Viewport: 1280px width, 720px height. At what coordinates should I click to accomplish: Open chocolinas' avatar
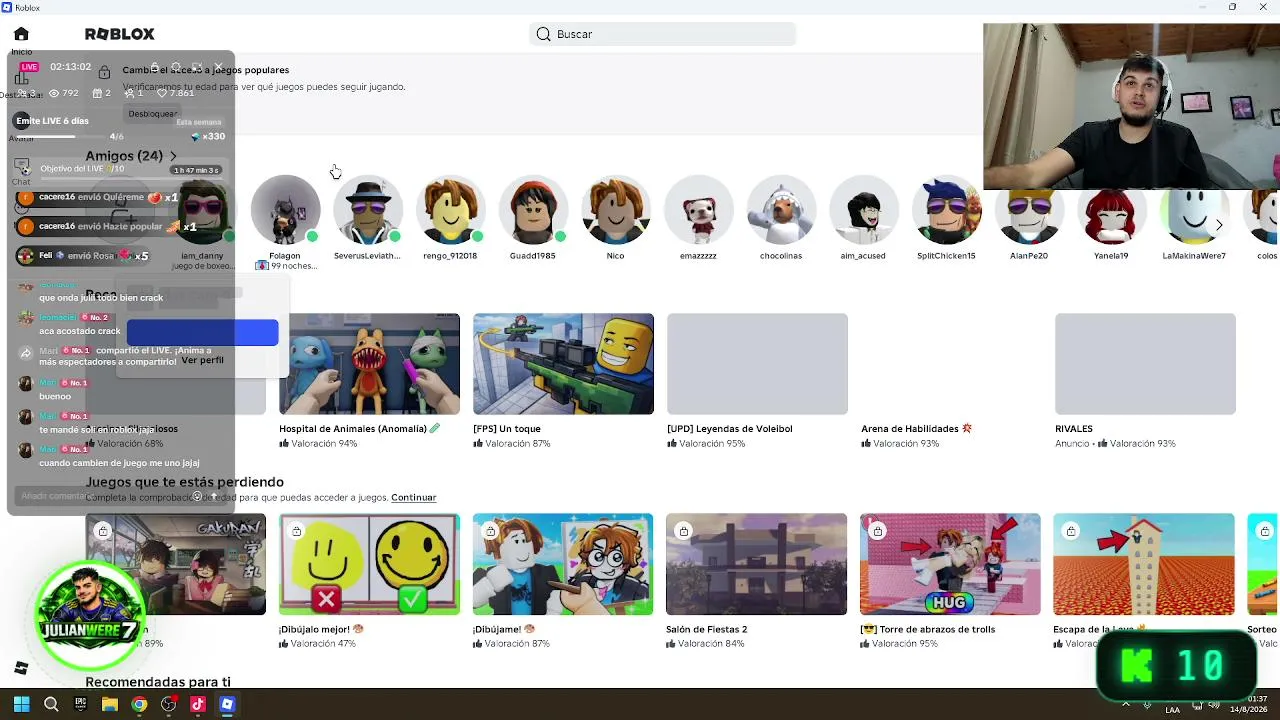point(781,210)
